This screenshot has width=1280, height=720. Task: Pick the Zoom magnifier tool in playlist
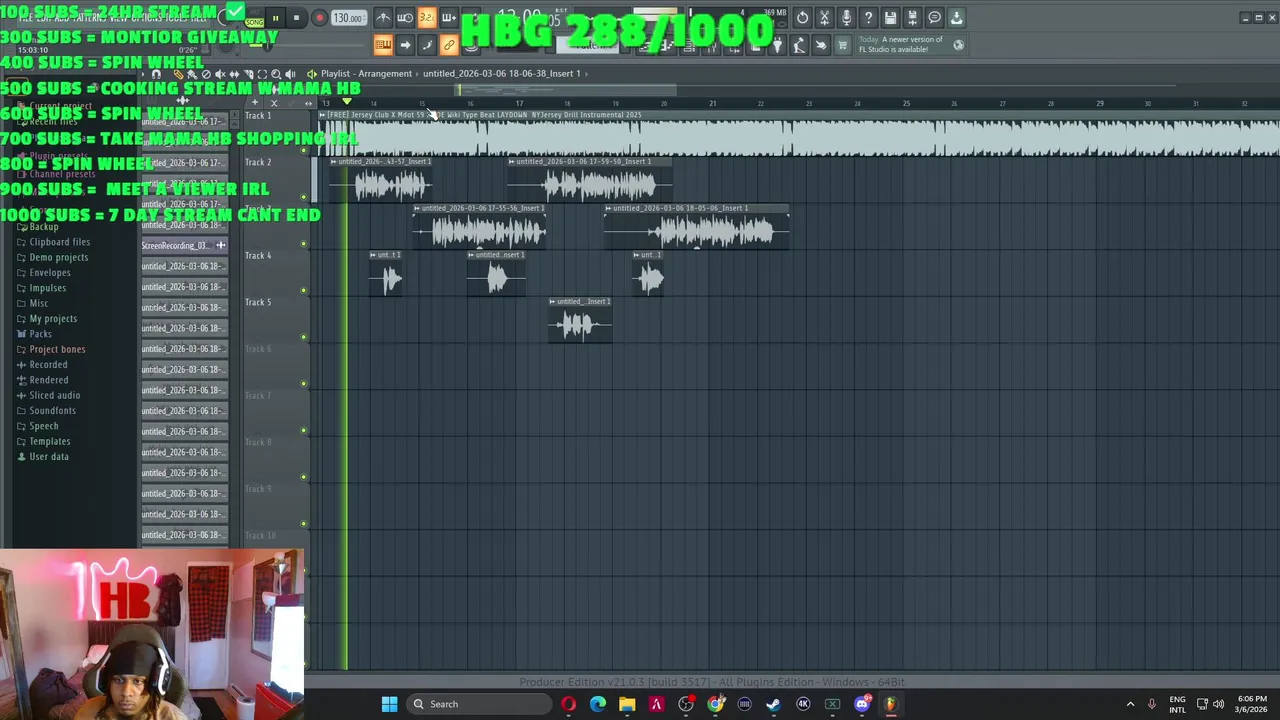pos(276,74)
